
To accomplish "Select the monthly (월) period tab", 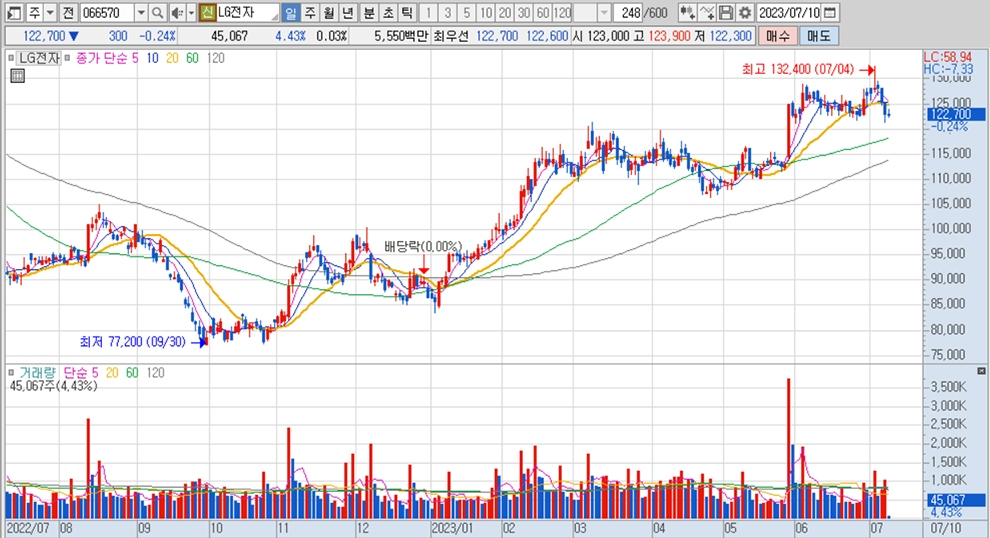I will coord(328,13).
